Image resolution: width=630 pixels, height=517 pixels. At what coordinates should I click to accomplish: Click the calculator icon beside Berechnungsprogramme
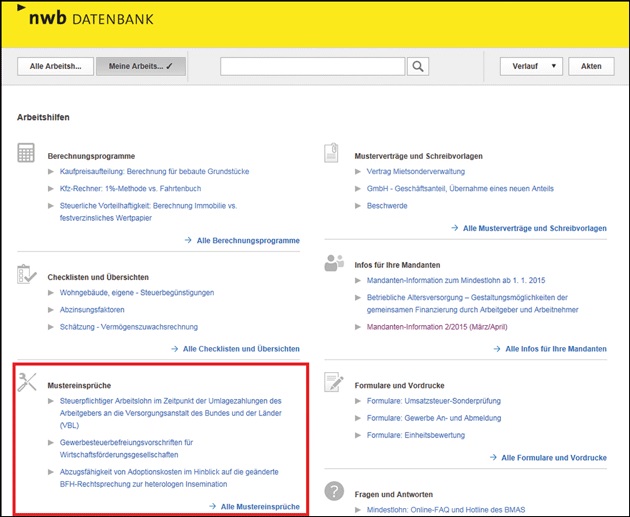coord(27,154)
